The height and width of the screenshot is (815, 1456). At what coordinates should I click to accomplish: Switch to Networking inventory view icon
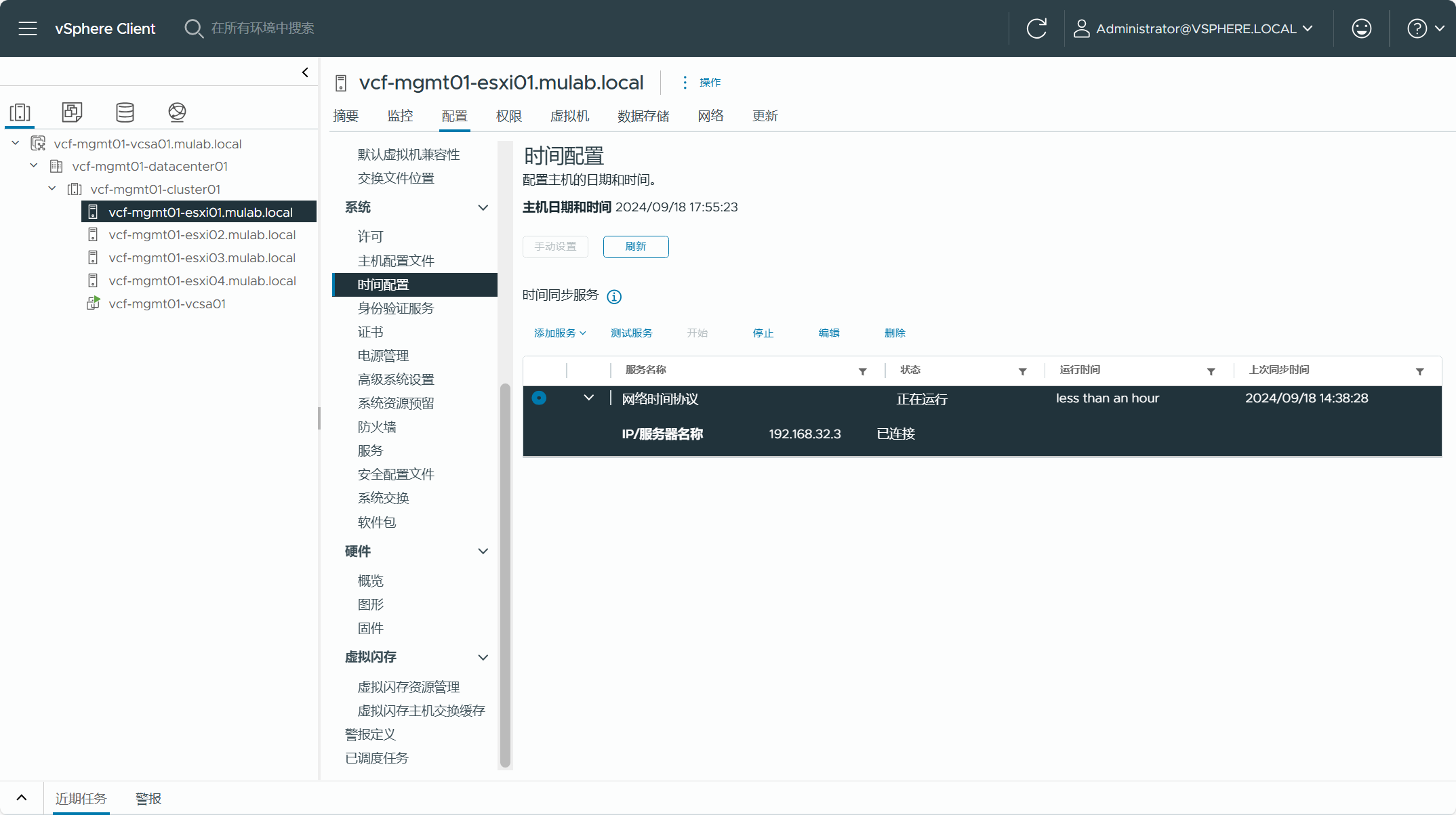(177, 112)
